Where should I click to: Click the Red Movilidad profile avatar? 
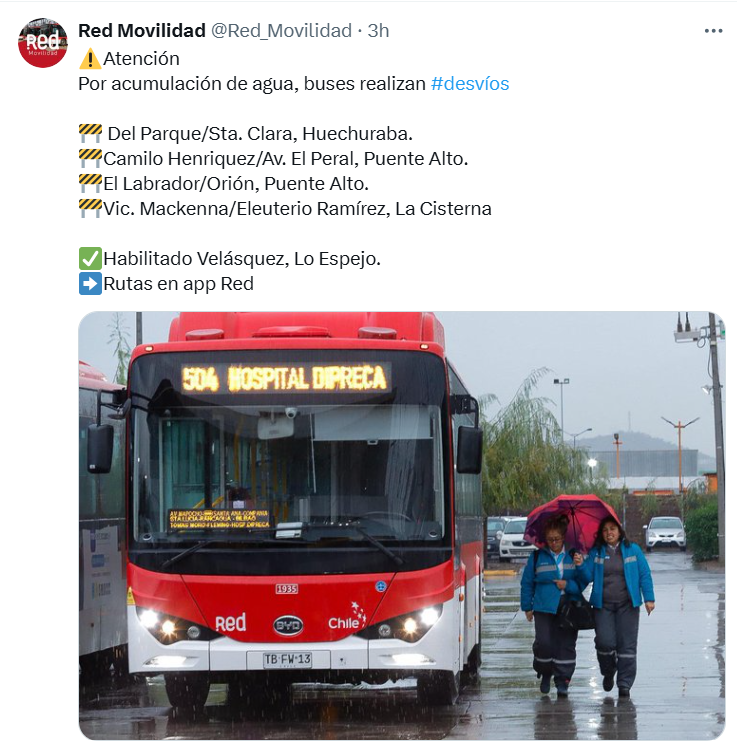point(43,43)
